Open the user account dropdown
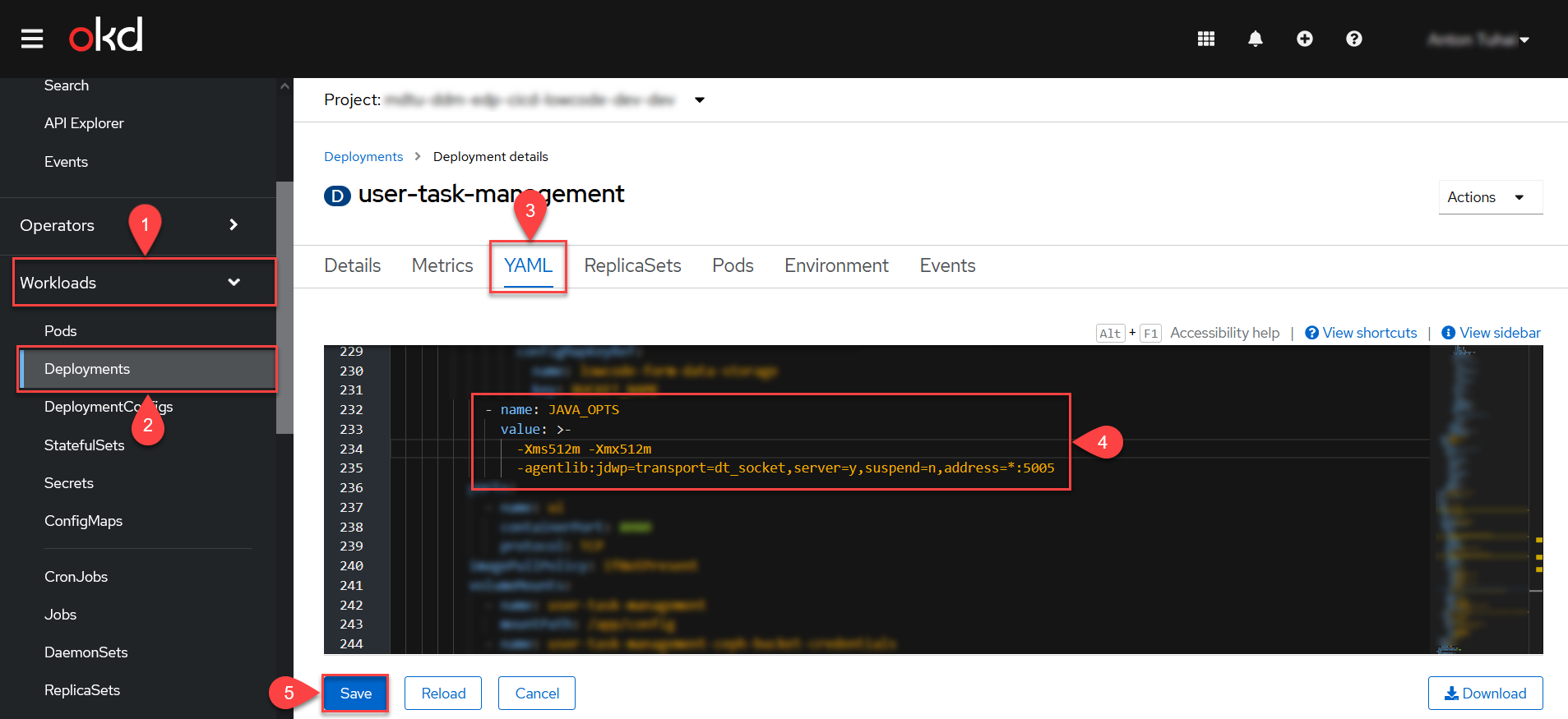This screenshot has width=1568, height=719. click(x=1478, y=39)
